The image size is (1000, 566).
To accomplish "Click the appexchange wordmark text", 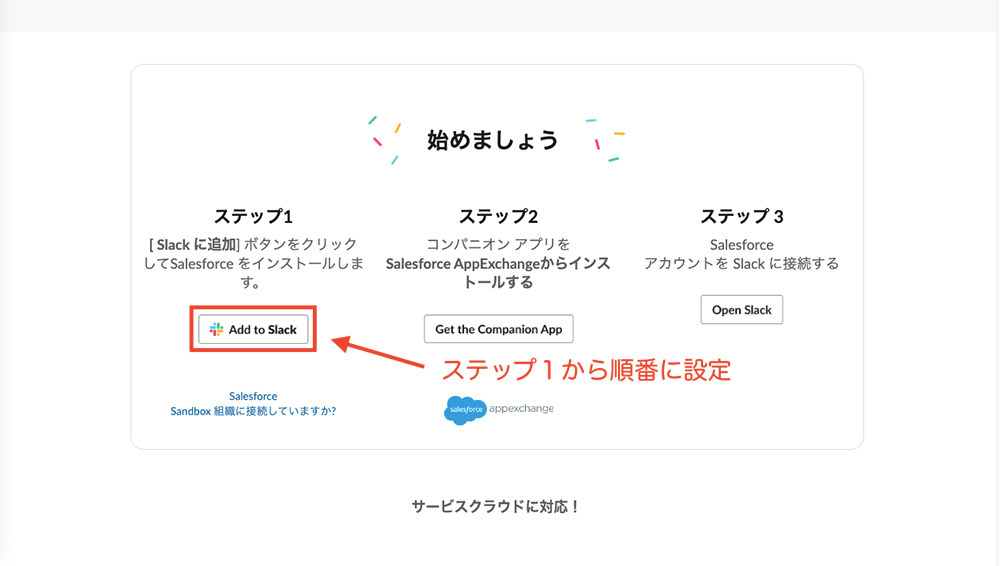I will [521, 408].
